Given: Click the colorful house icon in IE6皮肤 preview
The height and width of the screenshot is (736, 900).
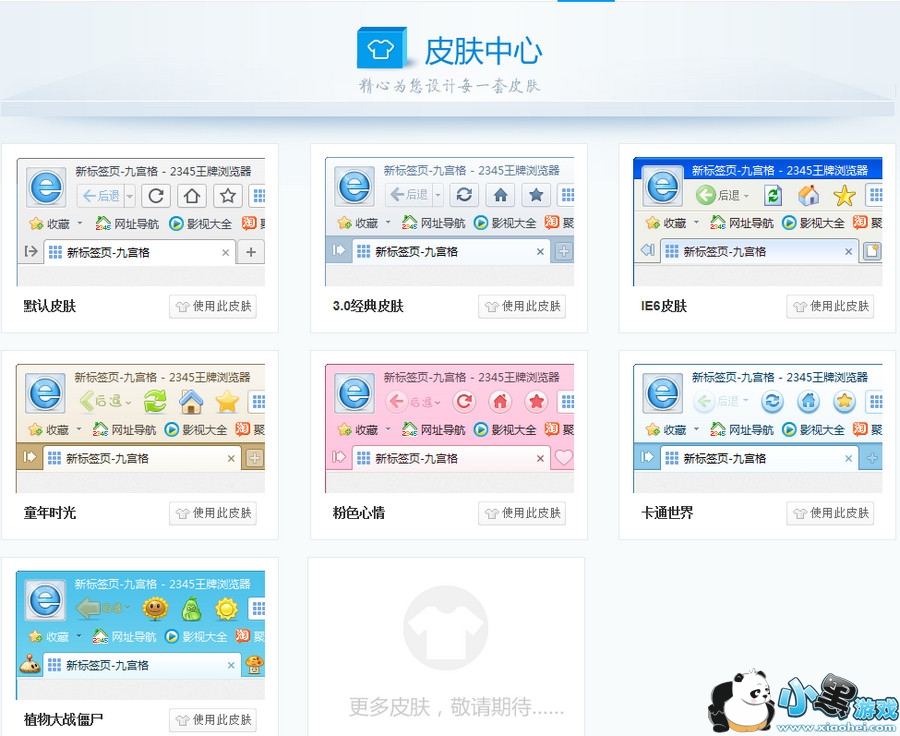Looking at the screenshot, I should 809,195.
